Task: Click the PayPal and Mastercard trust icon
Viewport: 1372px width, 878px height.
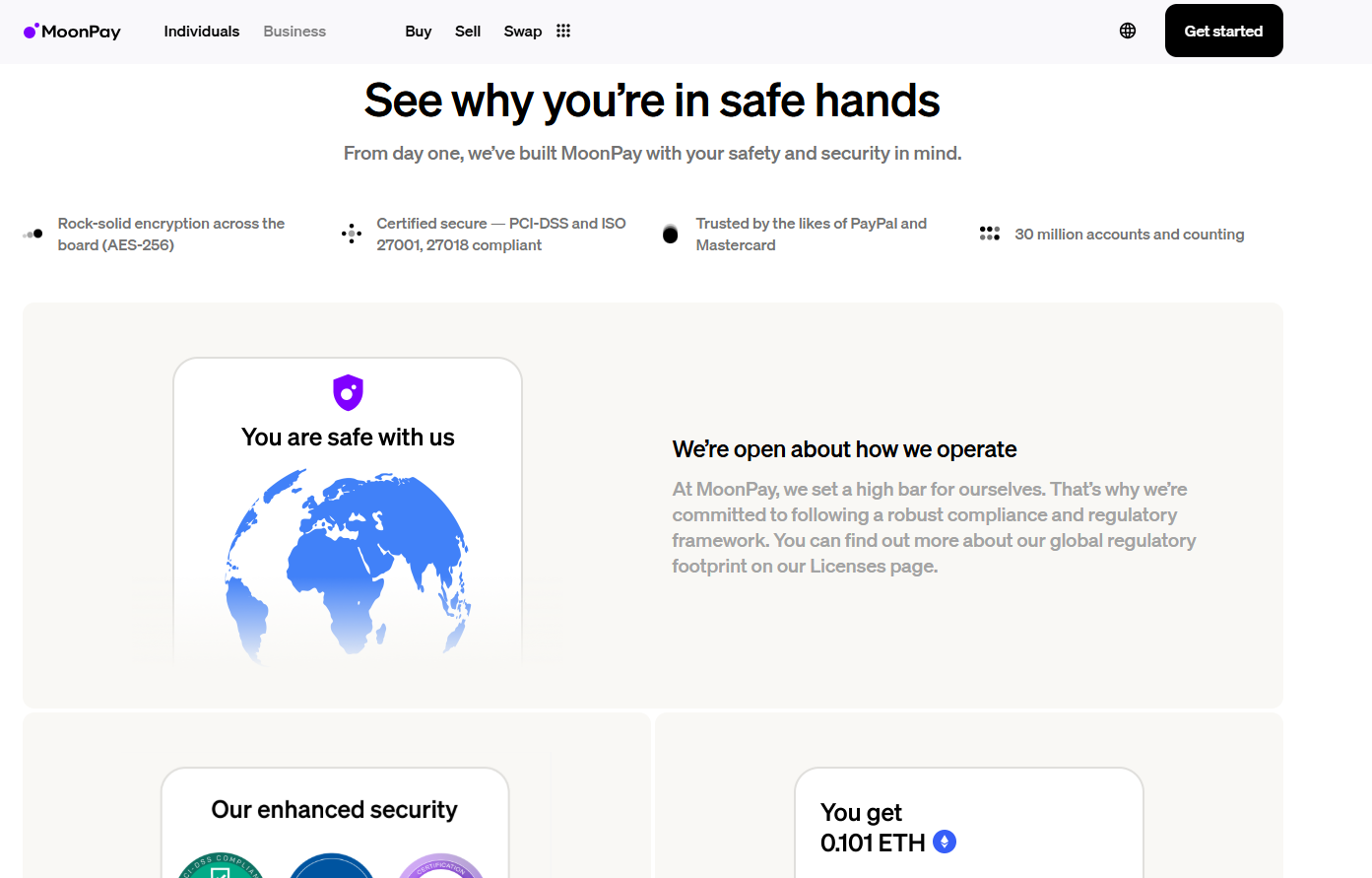Action: click(671, 234)
